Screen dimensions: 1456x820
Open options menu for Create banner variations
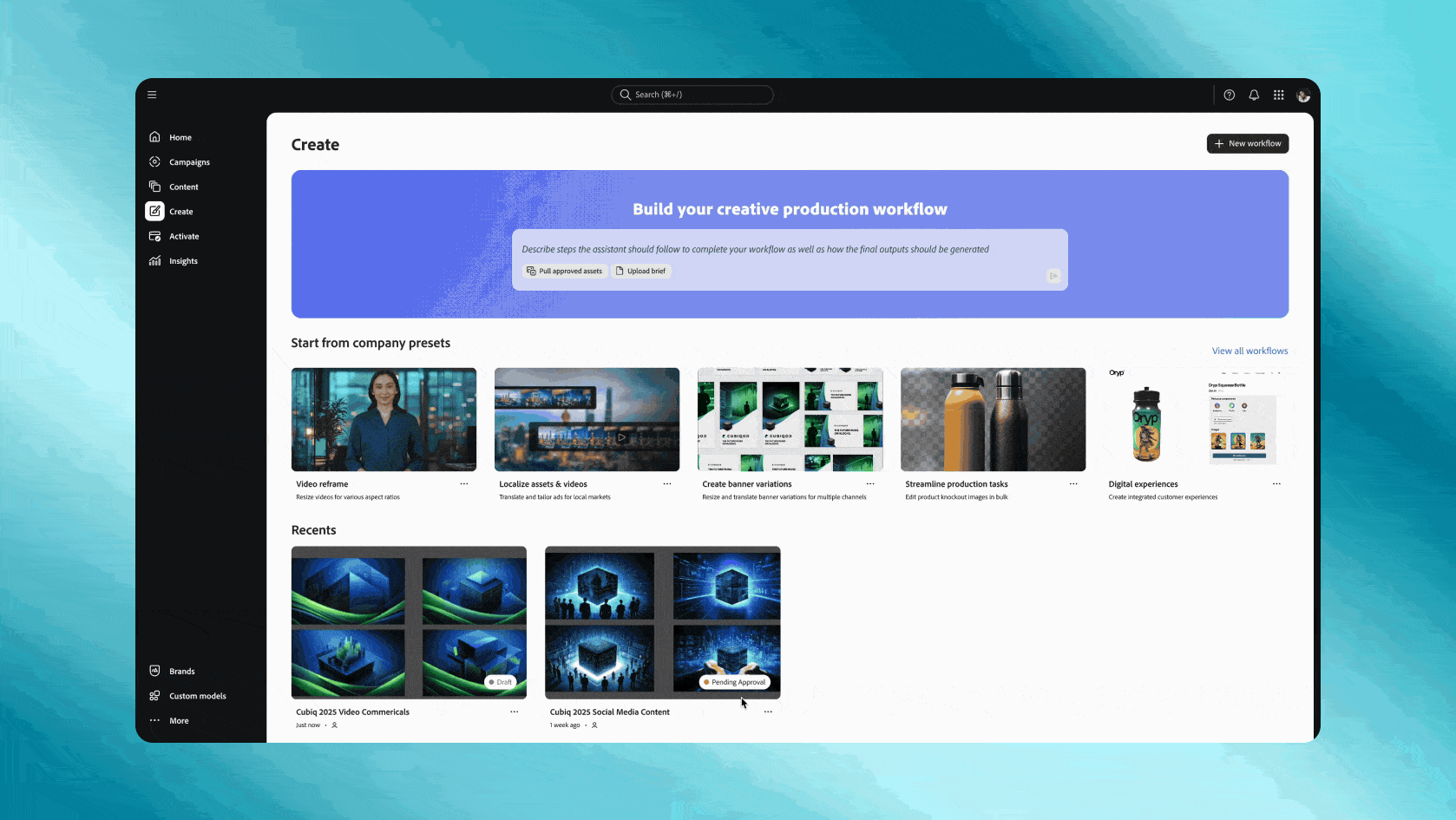[x=870, y=484]
